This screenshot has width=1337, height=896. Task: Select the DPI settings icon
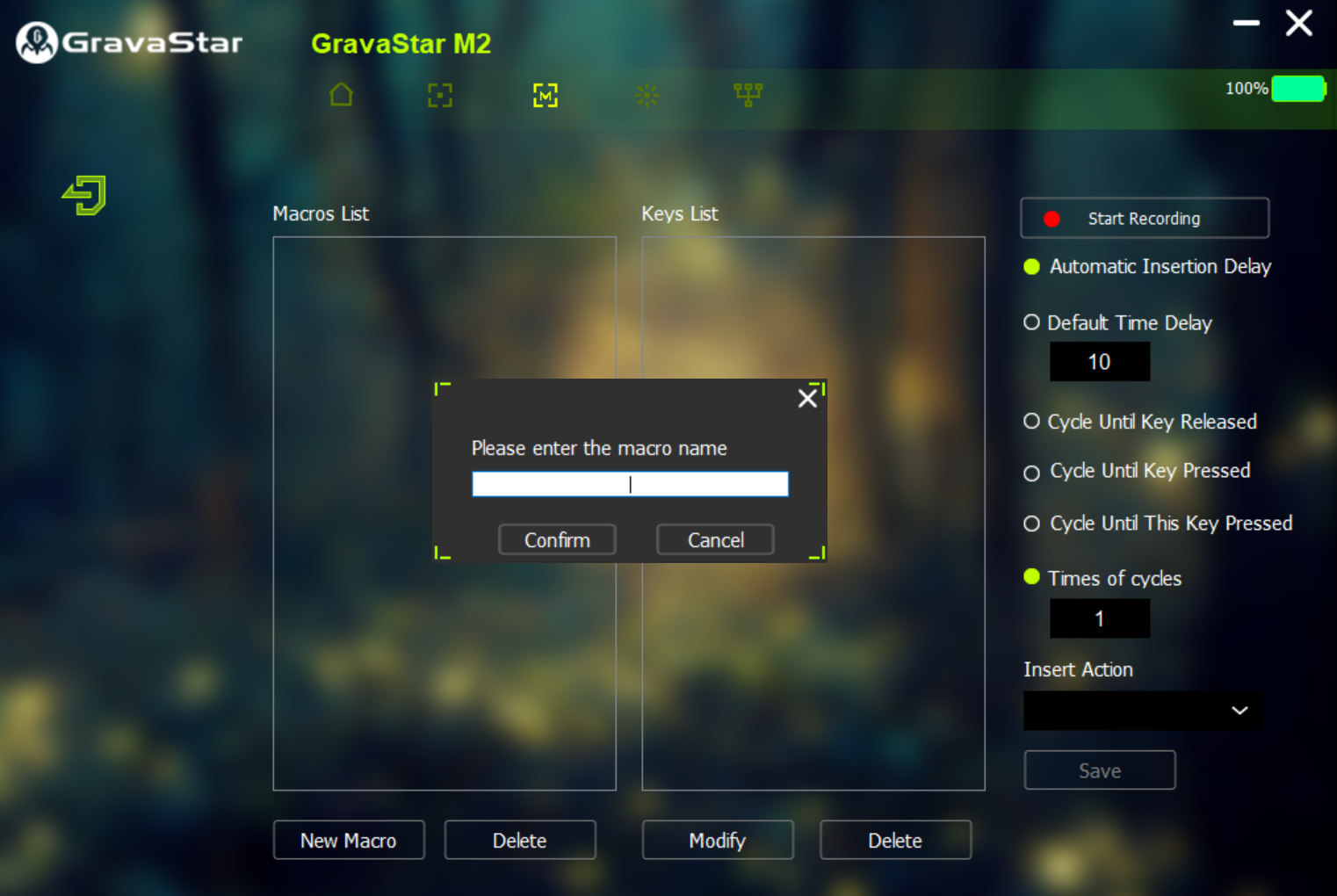click(x=440, y=95)
